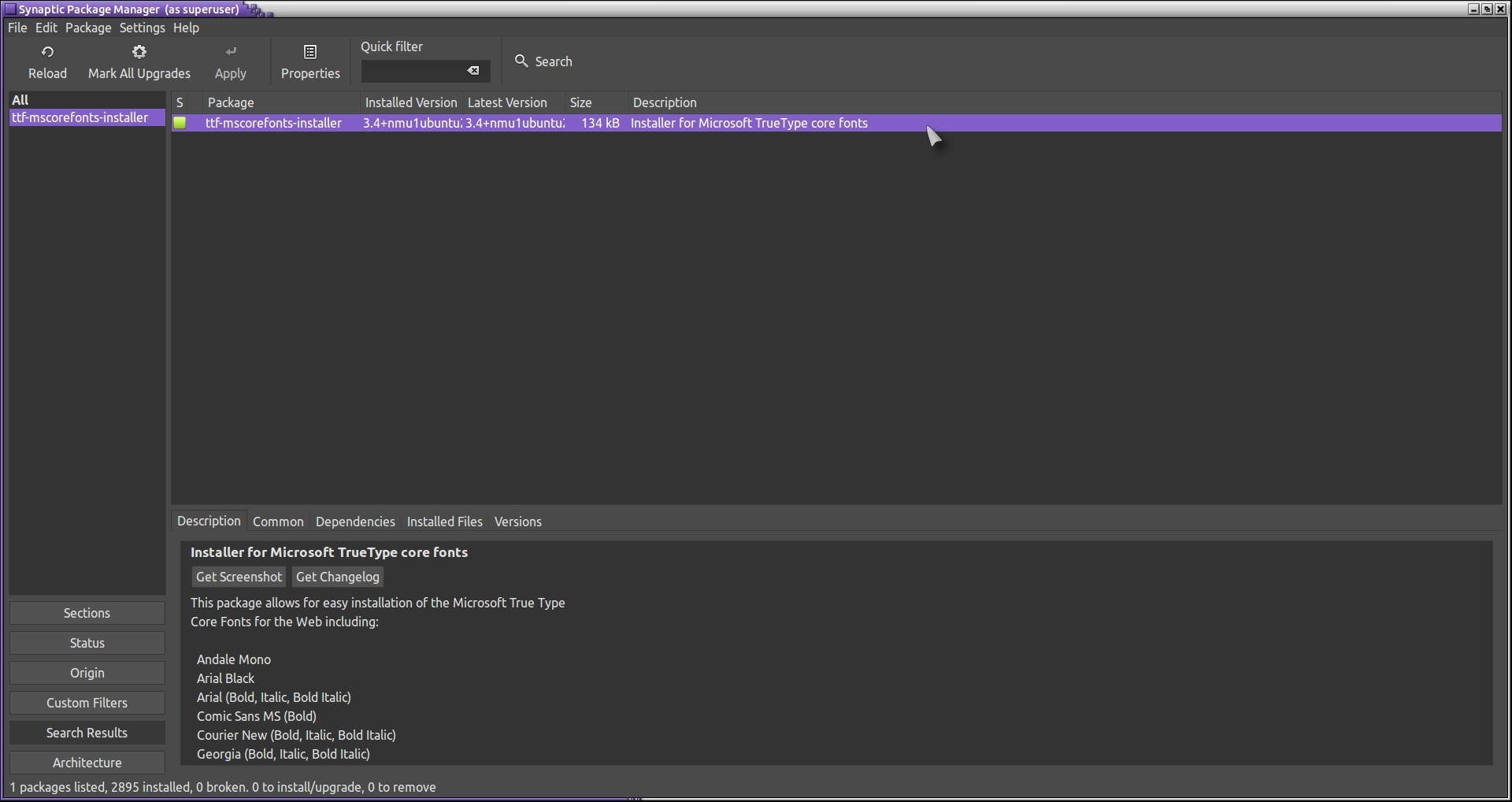Minimize the Synaptic window
This screenshot has height=802, width=1512.
point(1473,9)
